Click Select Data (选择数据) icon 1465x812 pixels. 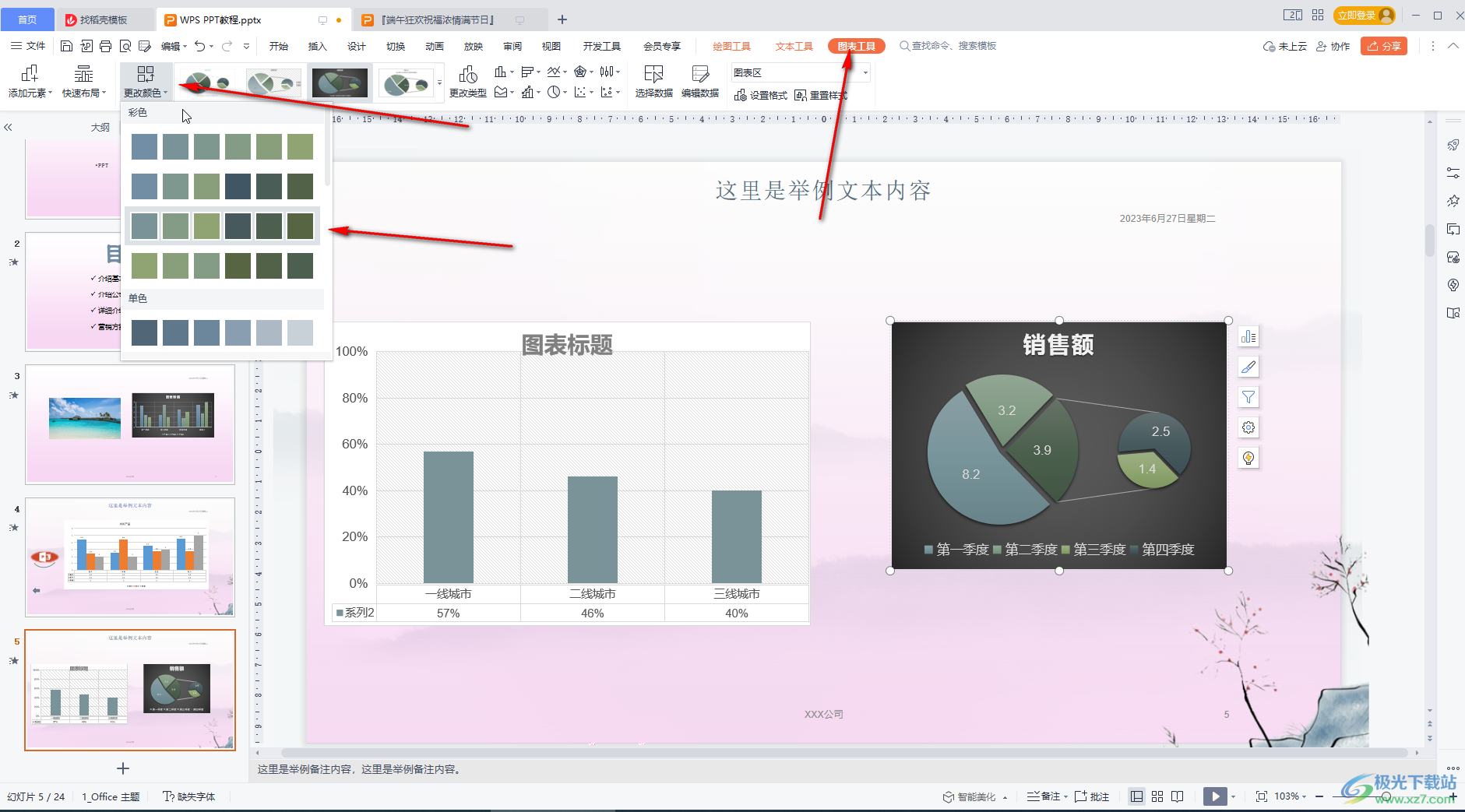(x=653, y=81)
